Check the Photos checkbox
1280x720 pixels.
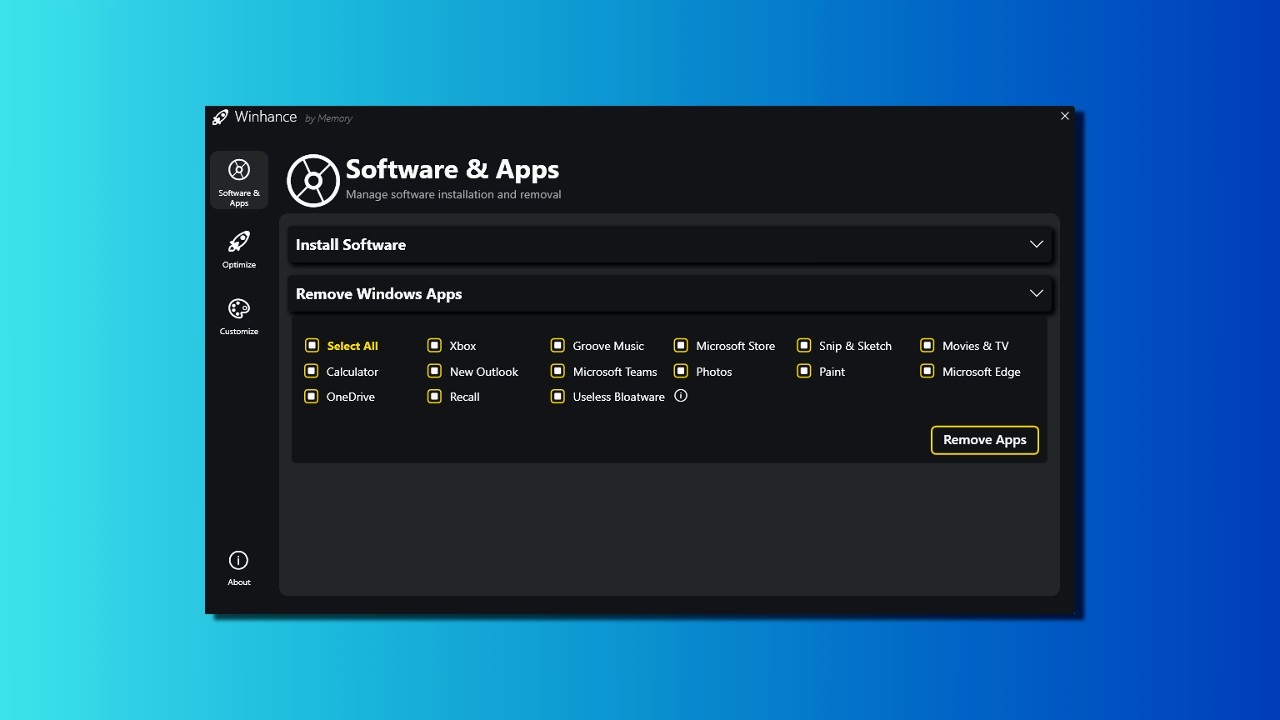[681, 371]
